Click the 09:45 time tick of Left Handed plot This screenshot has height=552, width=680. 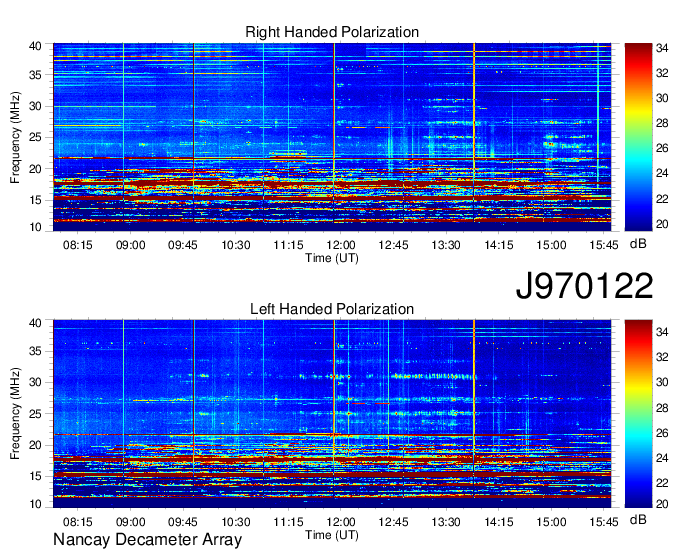click(183, 522)
